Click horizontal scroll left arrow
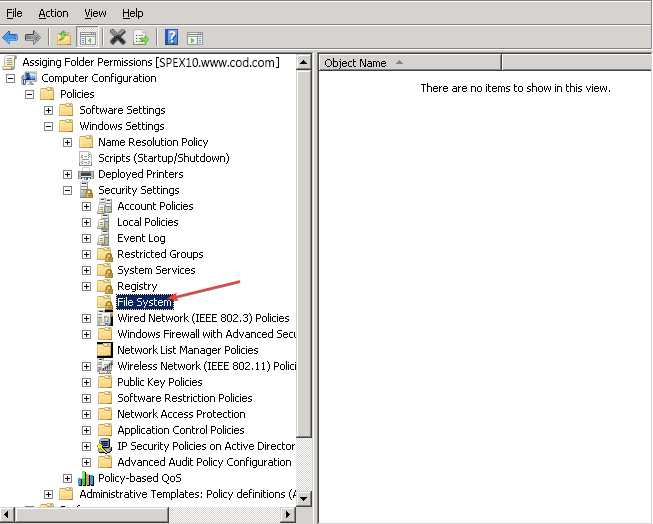This screenshot has width=653, height=524. tap(7, 514)
